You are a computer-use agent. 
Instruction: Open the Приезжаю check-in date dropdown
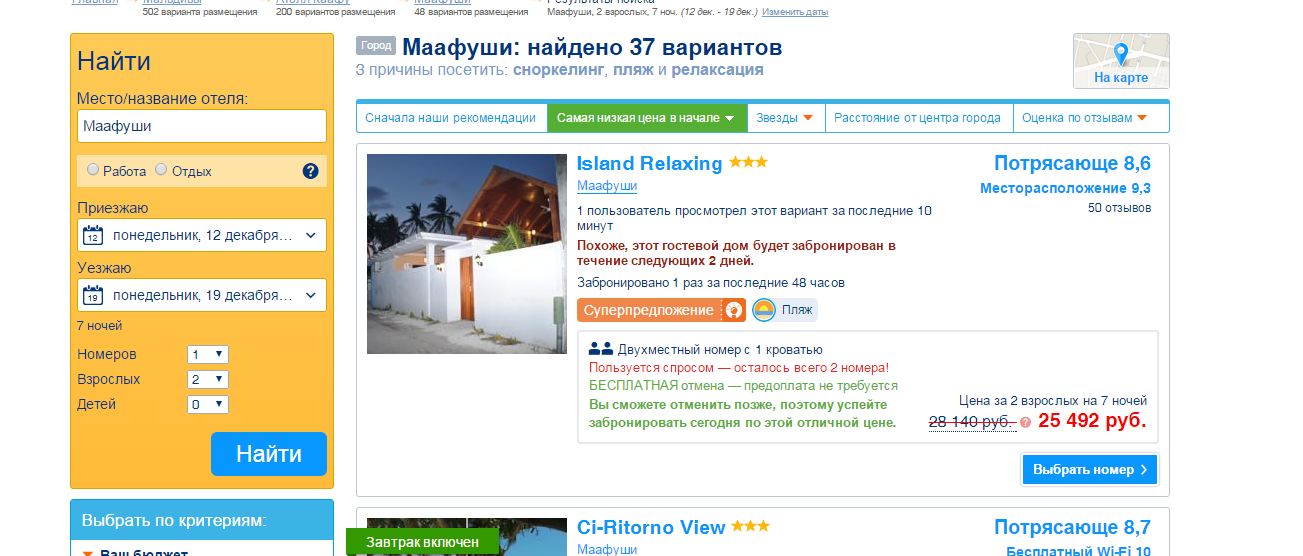tap(202, 236)
